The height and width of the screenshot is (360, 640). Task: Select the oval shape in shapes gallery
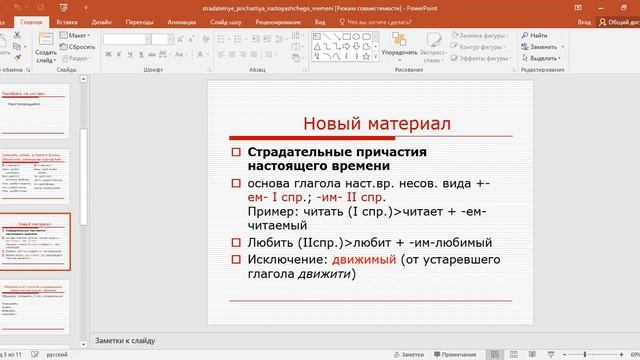[356, 37]
